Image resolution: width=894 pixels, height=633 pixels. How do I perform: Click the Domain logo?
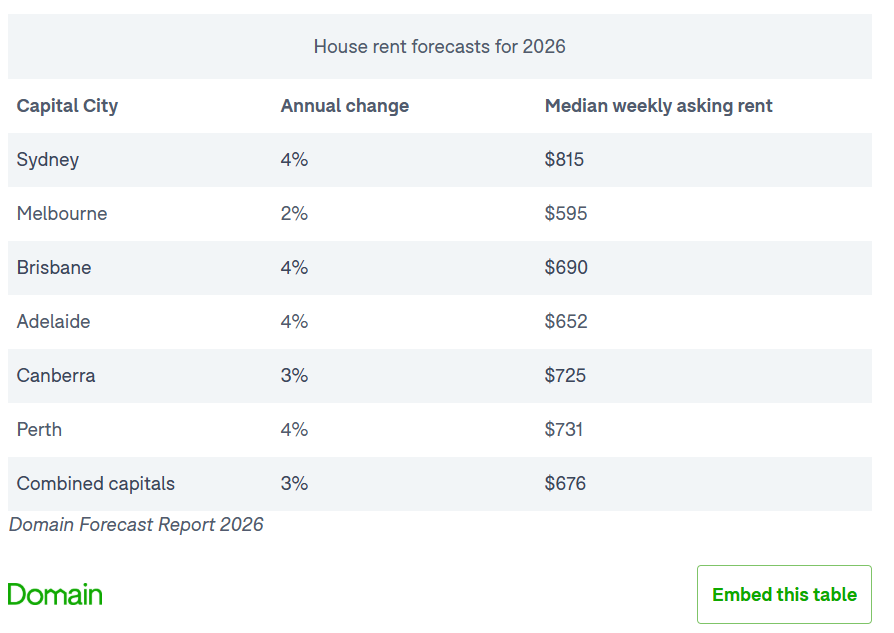[55, 594]
